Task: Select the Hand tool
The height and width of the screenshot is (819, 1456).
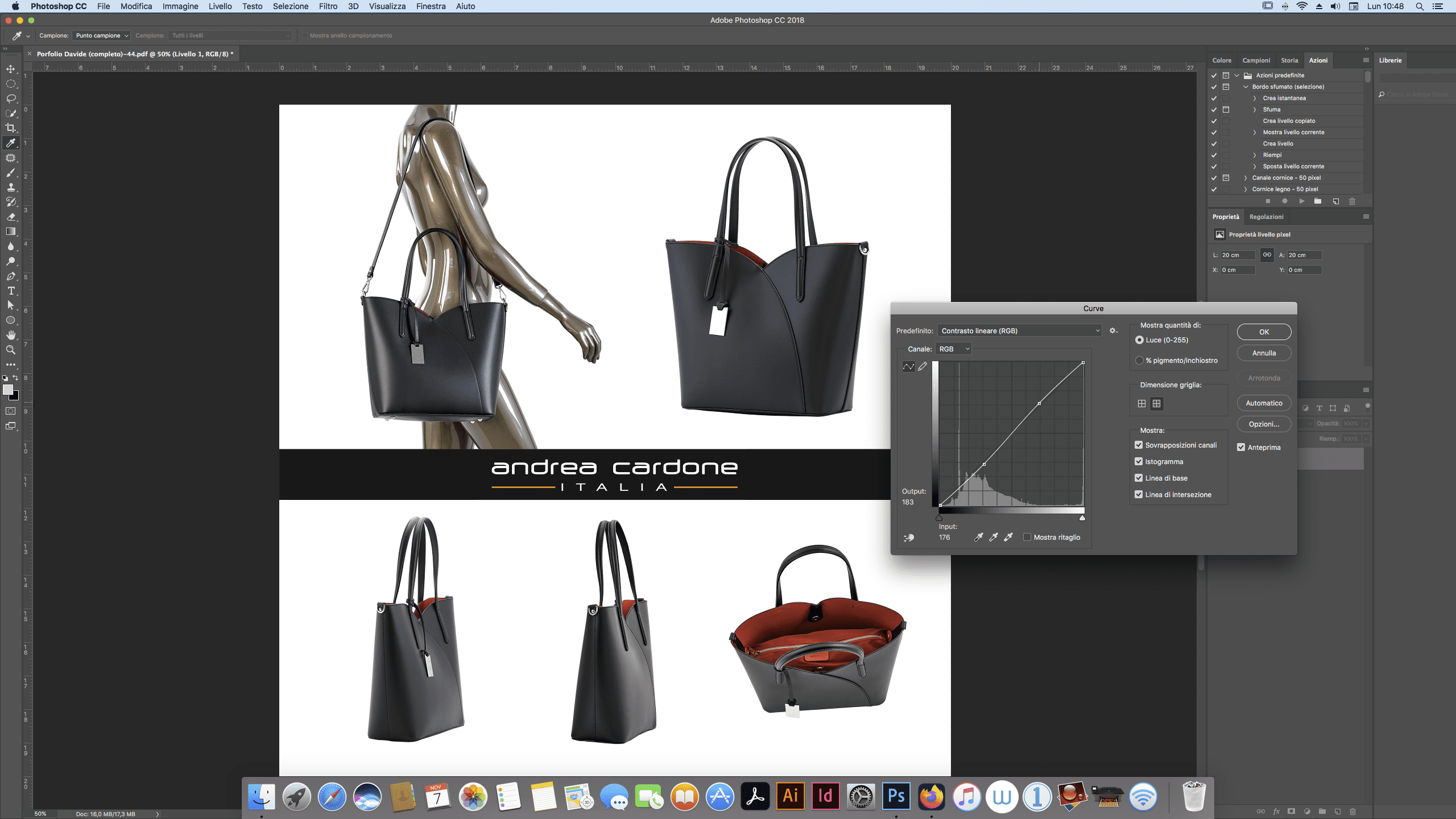Action: [11, 335]
